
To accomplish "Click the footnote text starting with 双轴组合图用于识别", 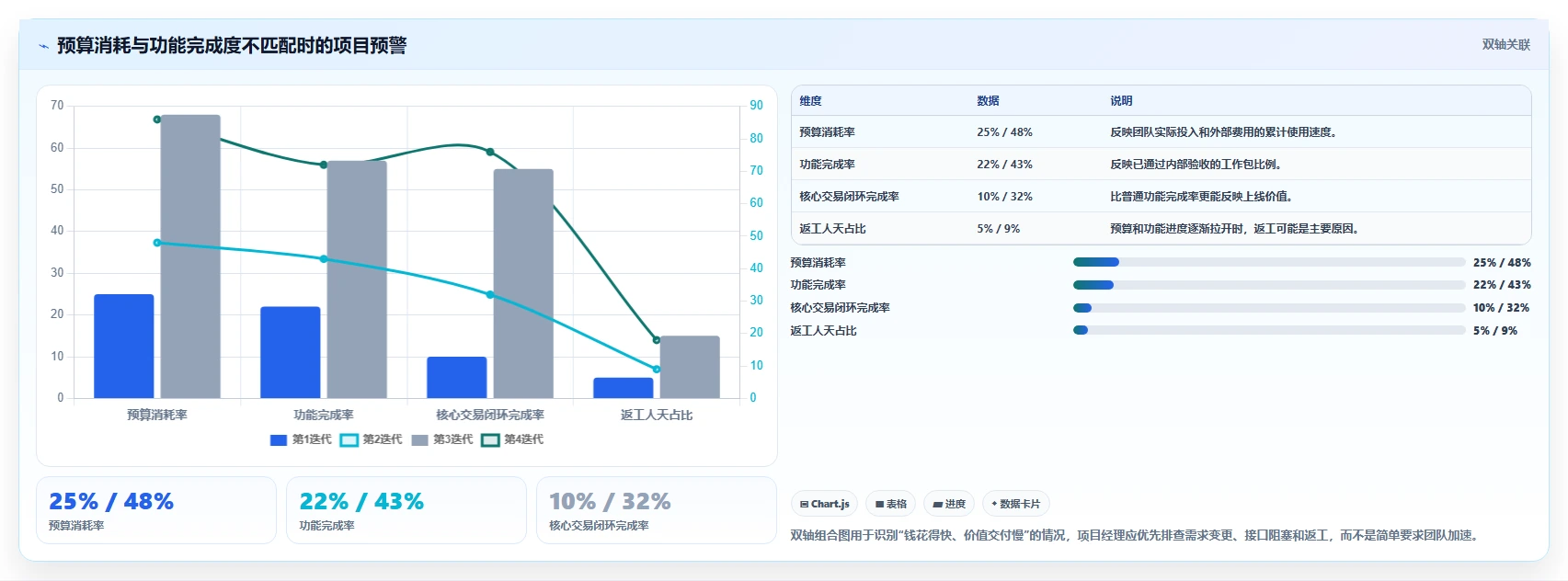I will pyautogui.click(x=1137, y=535).
